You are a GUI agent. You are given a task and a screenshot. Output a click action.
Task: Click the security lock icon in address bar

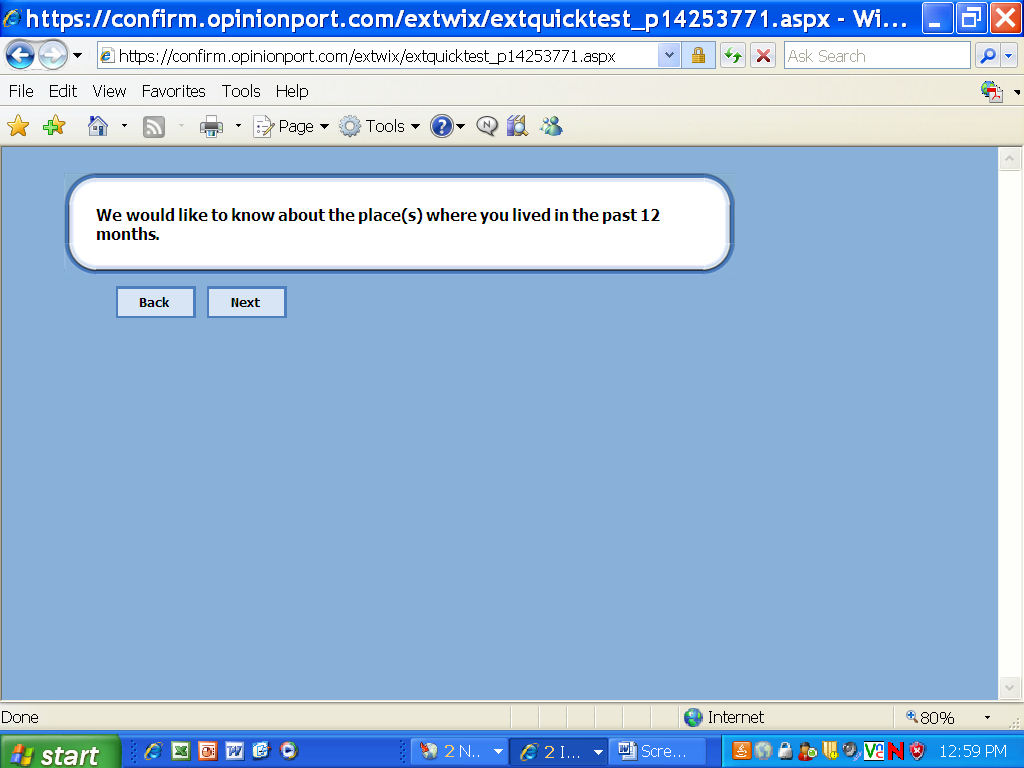coord(698,56)
